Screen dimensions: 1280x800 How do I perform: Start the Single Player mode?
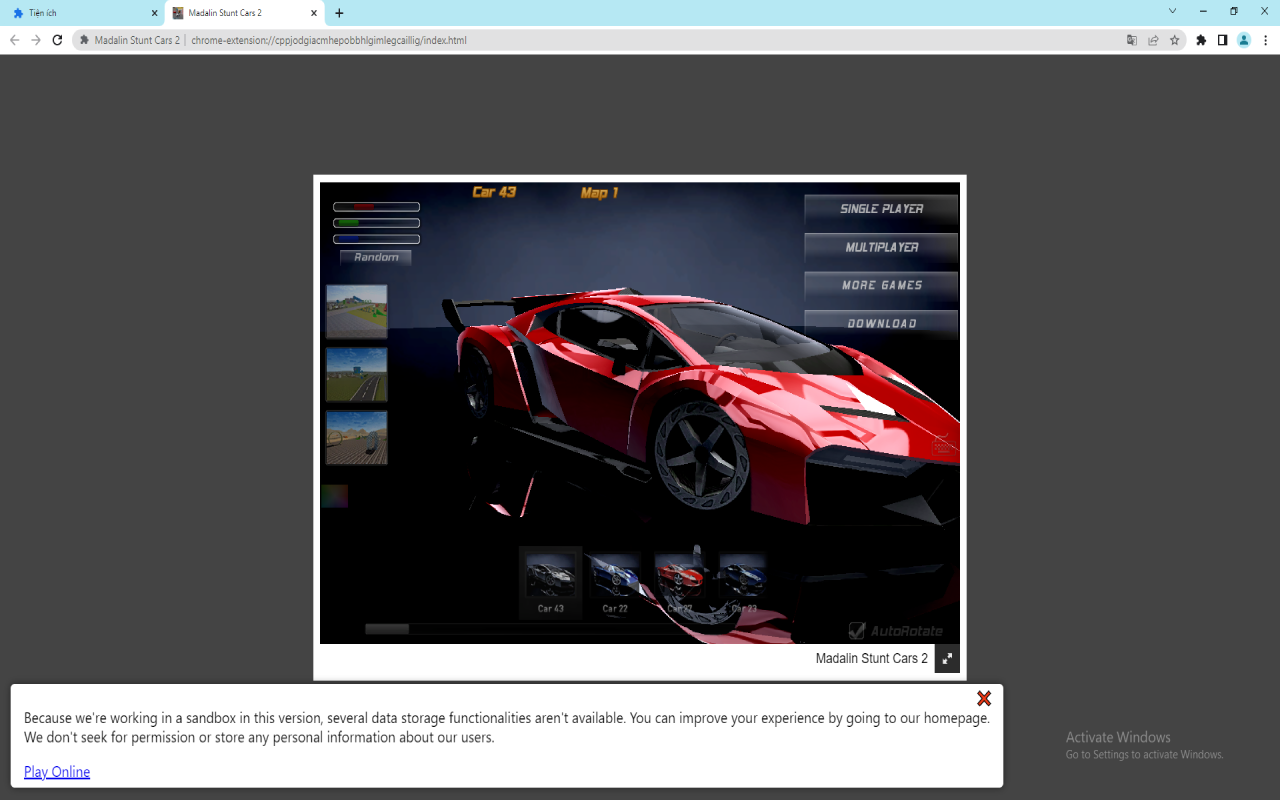point(881,209)
